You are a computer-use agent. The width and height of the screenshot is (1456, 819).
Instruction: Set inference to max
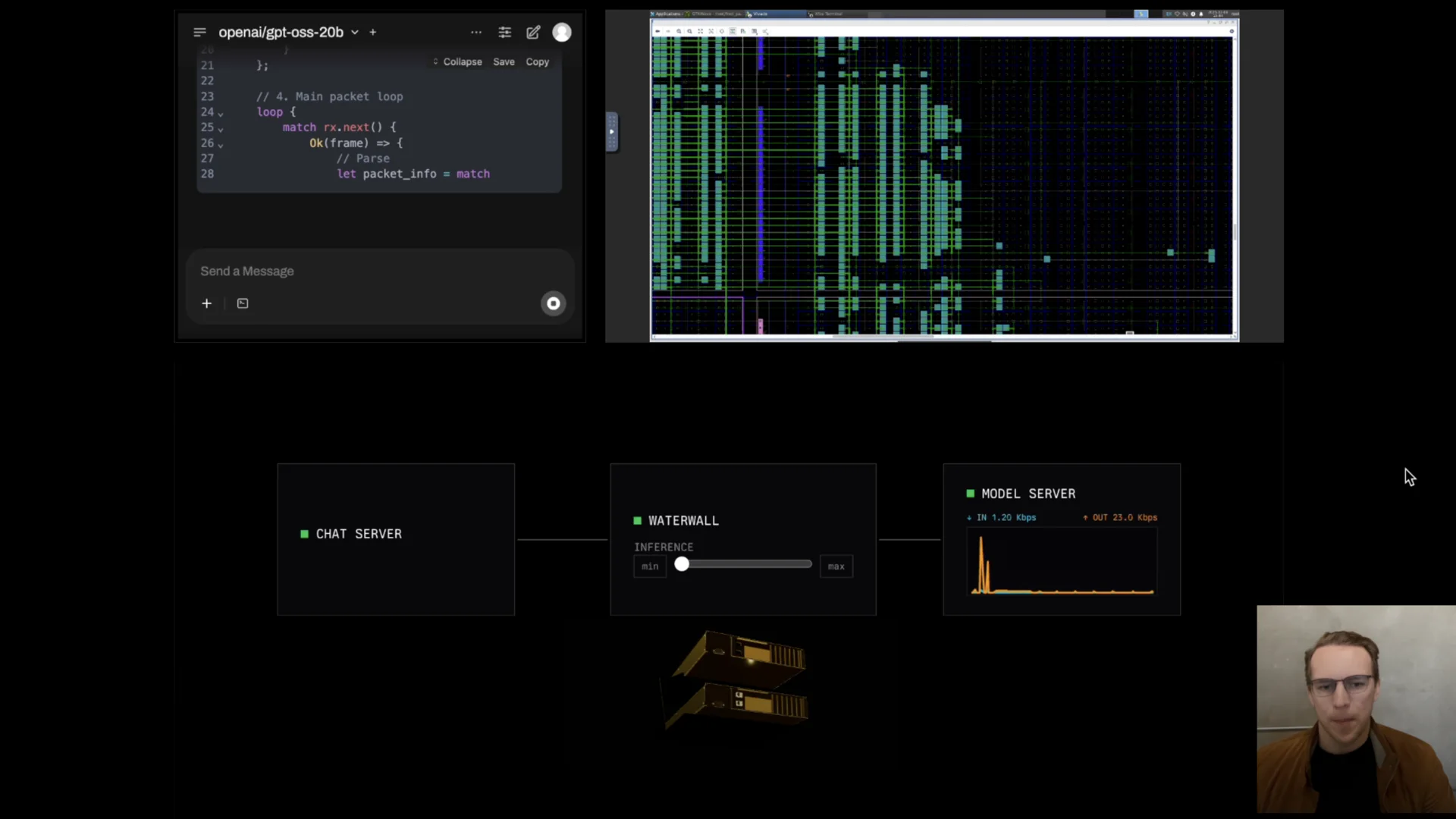(836, 566)
